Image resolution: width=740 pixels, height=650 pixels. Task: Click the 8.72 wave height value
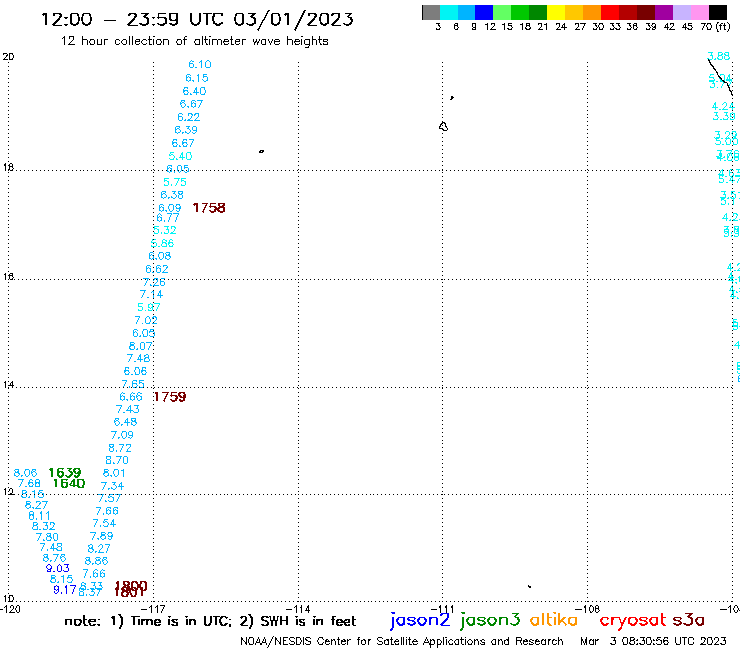point(120,448)
